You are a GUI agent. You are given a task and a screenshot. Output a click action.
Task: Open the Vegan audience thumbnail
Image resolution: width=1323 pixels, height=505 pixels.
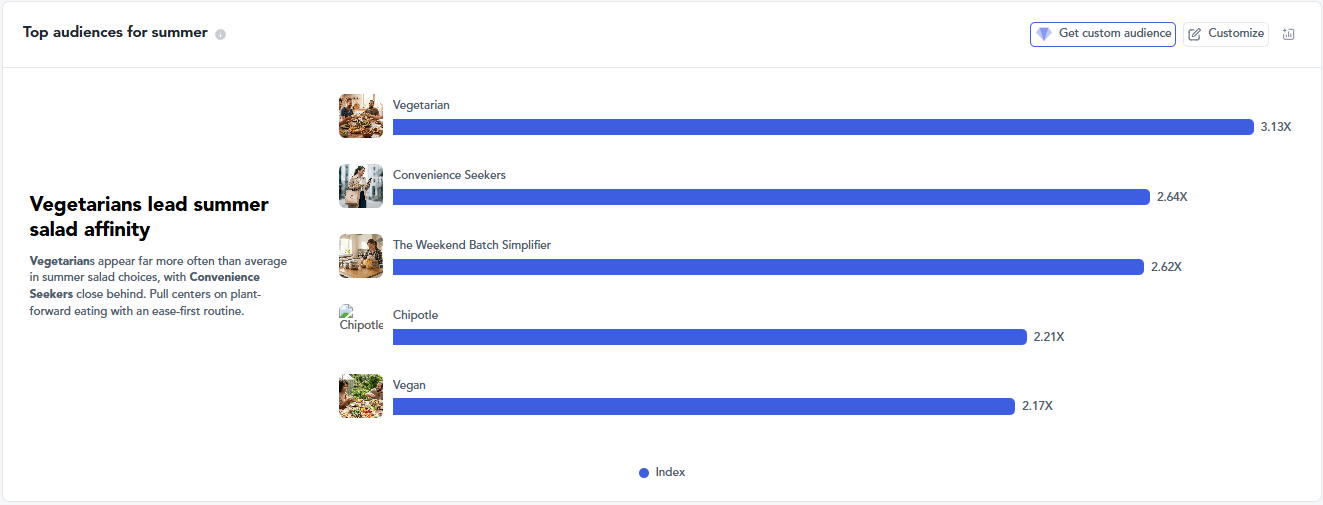click(x=361, y=396)
